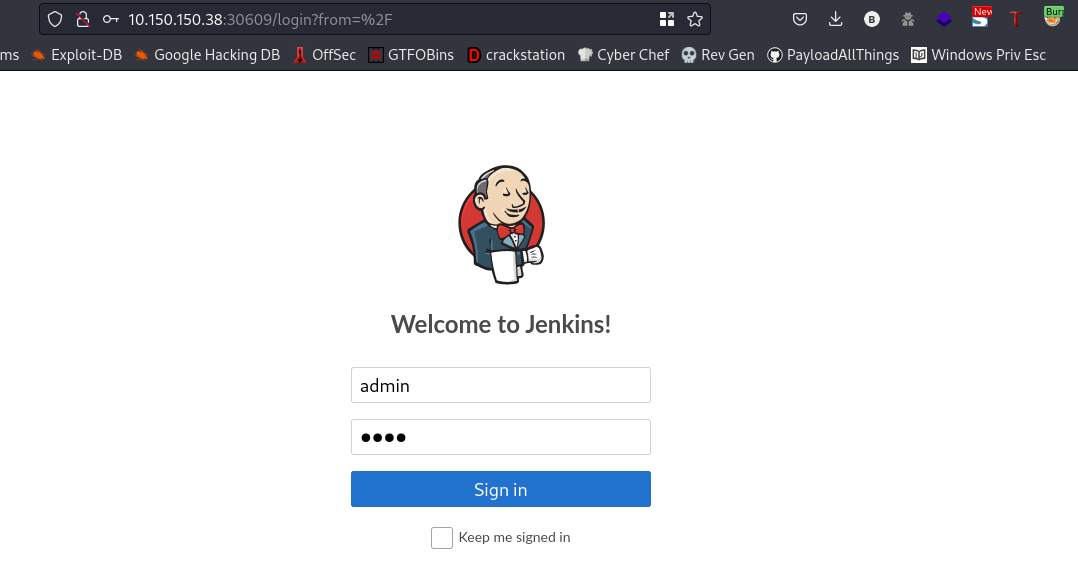This screenshot has height=577, width=1078.
Task: Open the Exploit-DB bookmark
Action: click(x=77, y=55)
